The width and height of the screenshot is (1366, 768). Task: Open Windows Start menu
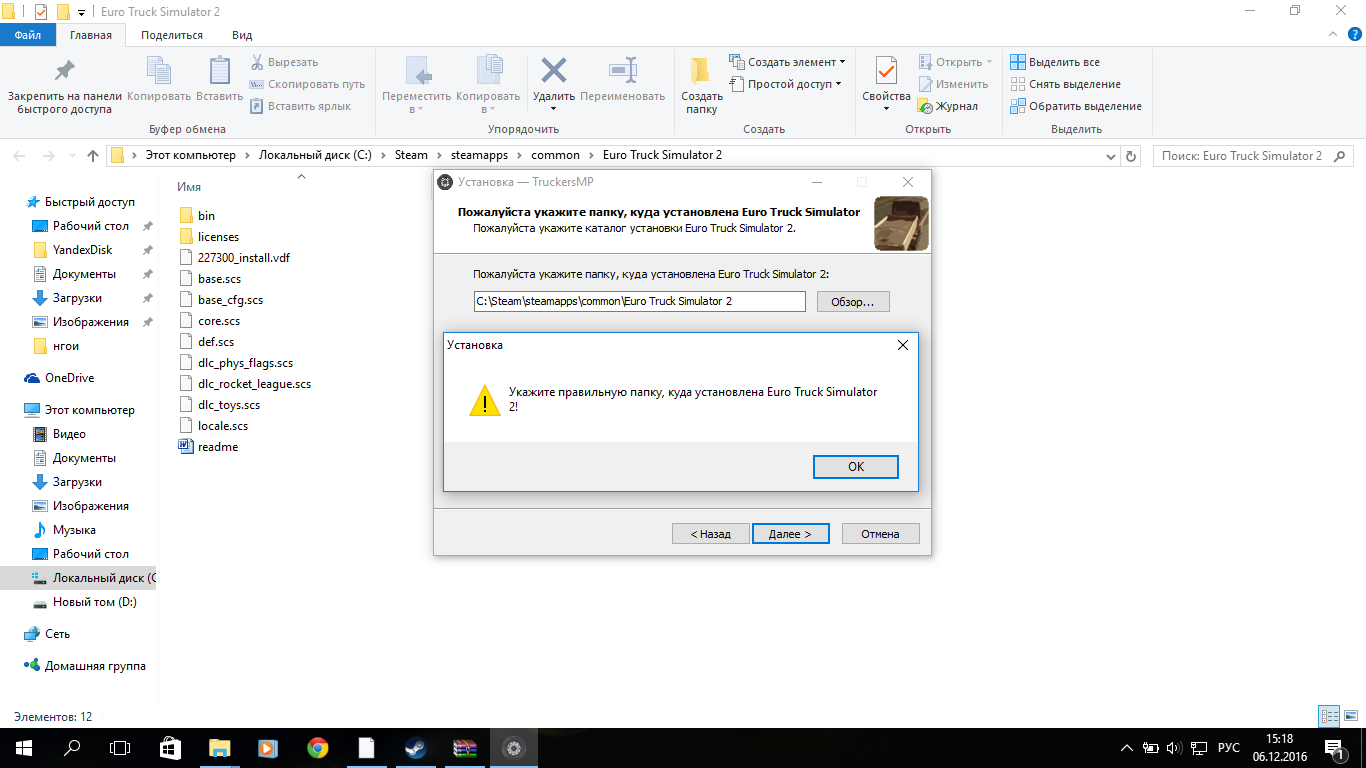pyautogui.click(x=23, y=748)
